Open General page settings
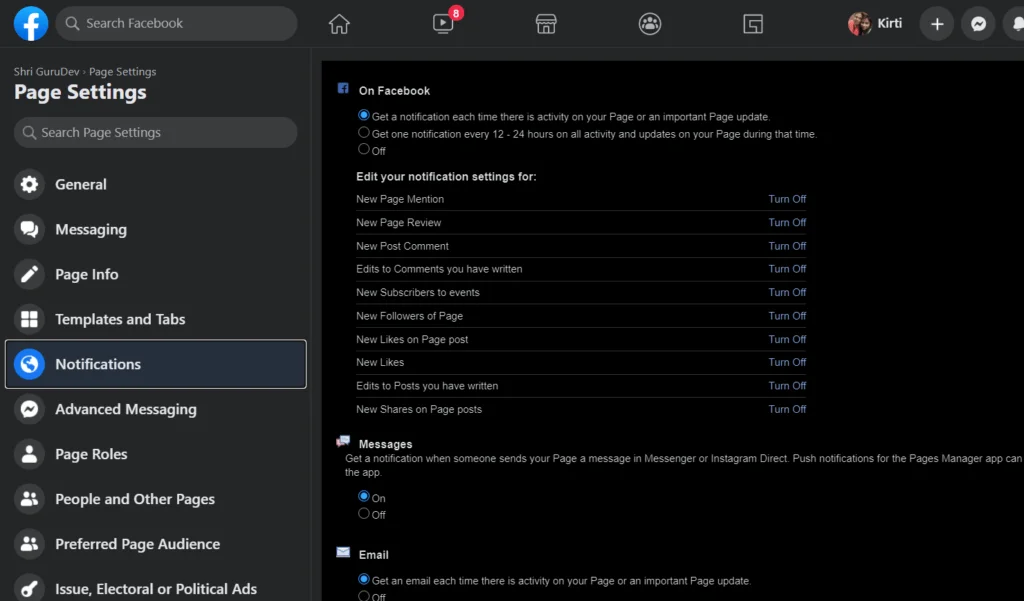The image size is (1024, 601). point(81,184)
